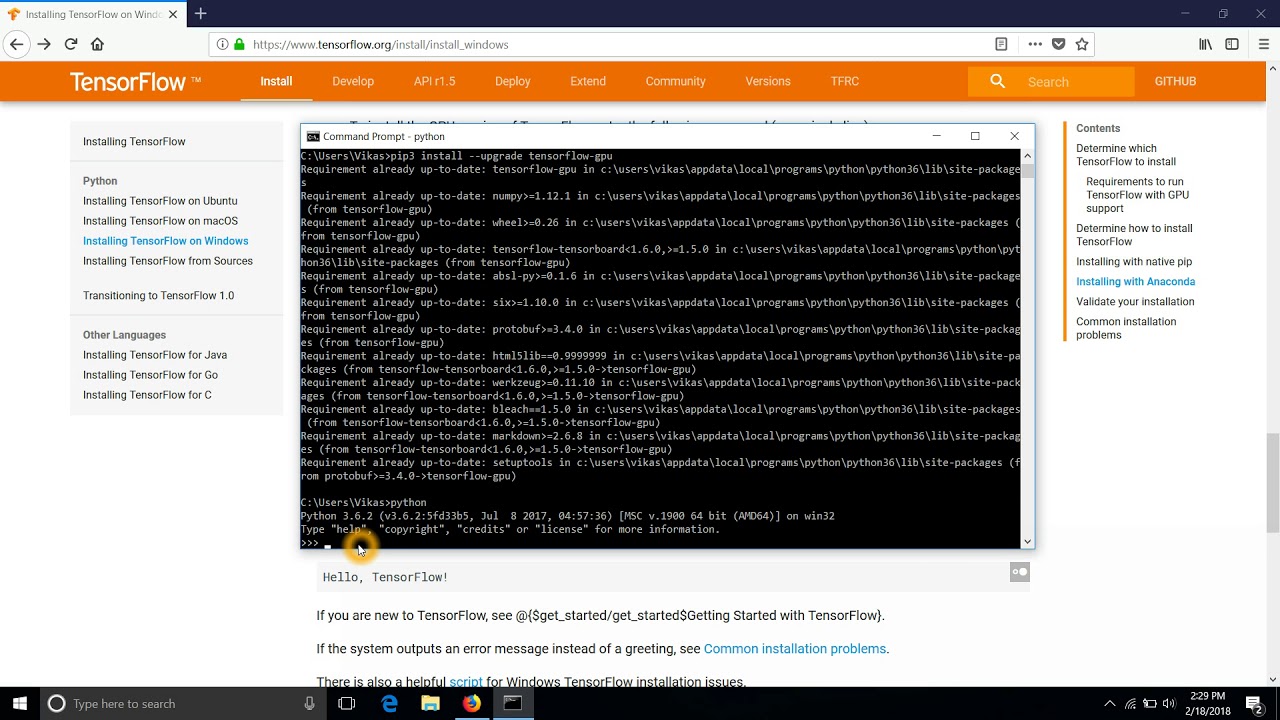Open page actions three-dot menu
The image size is (1280, 720).
[1035, 44]
